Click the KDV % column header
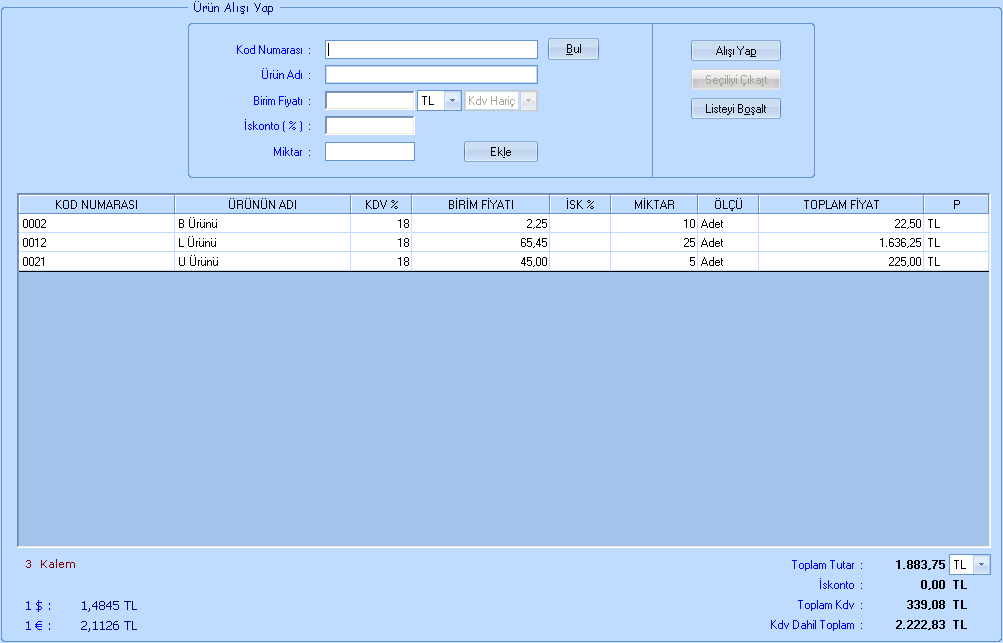The width and height of the screenshot is (1003, 643). tap(381, 204)
